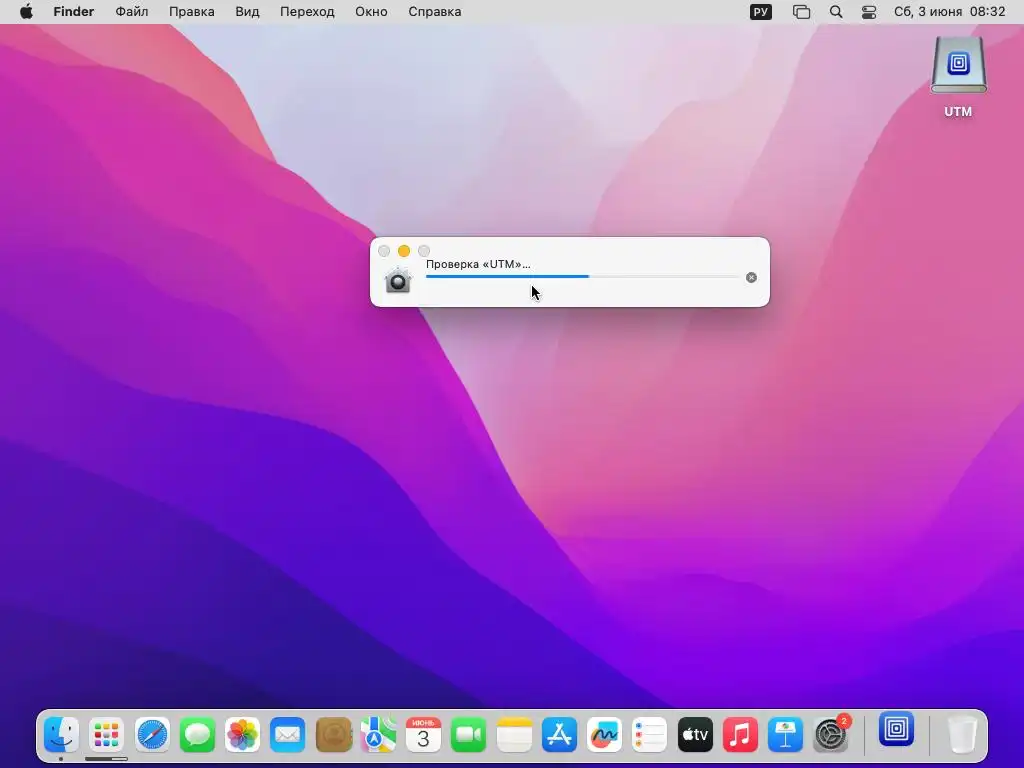The height and width of the screenshot is (768, 1024).
Task: Open Spotlight search in menu bar
Action: coord(835,12)
